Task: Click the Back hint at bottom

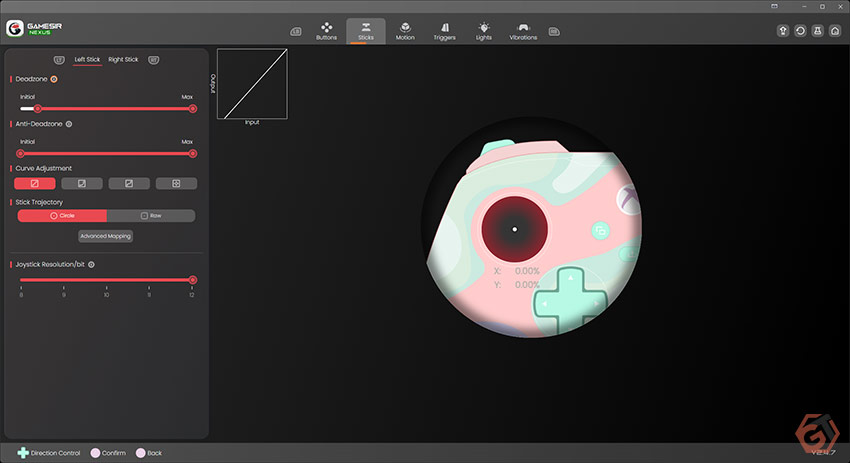Action: point(149,453)
